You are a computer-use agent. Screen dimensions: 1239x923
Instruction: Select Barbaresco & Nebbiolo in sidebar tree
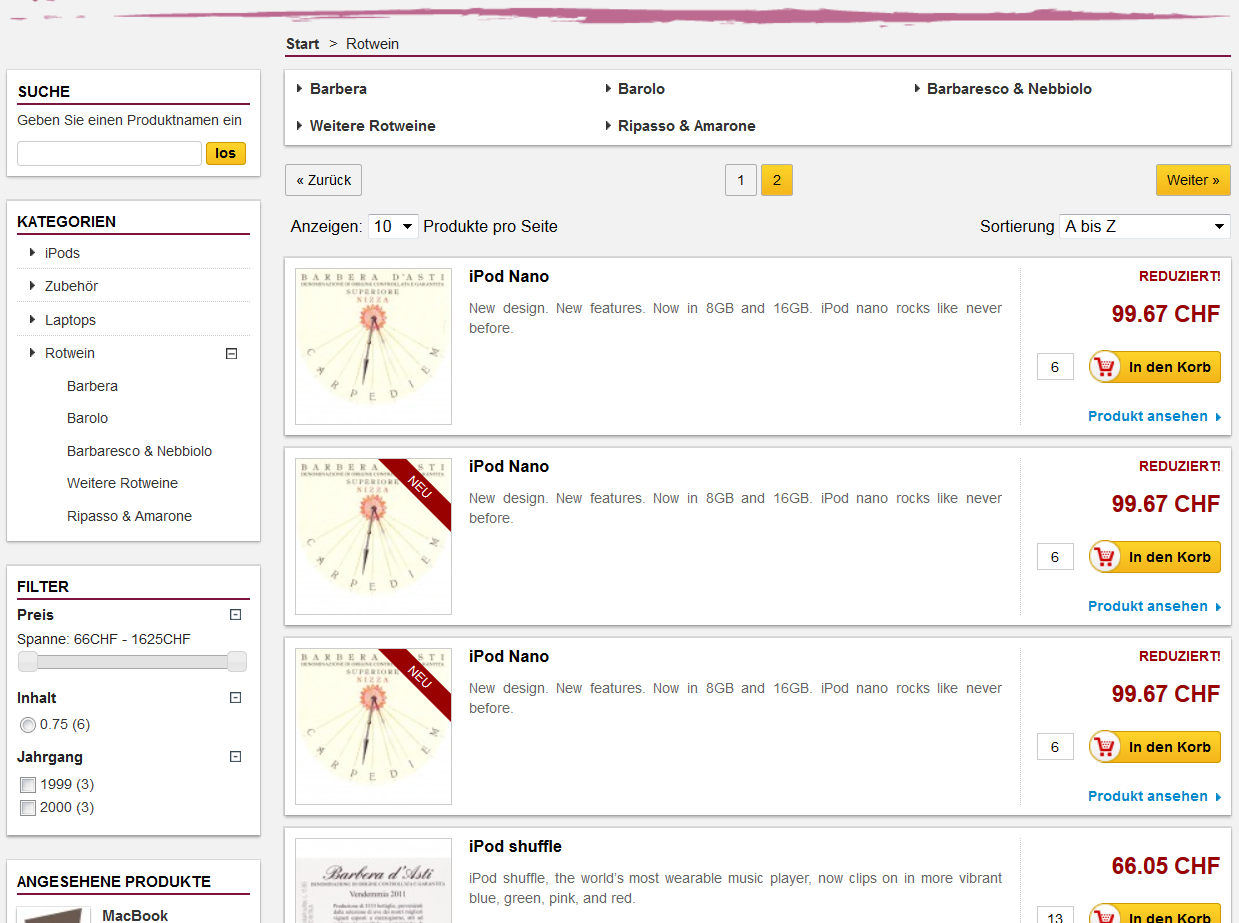[139, 451]
